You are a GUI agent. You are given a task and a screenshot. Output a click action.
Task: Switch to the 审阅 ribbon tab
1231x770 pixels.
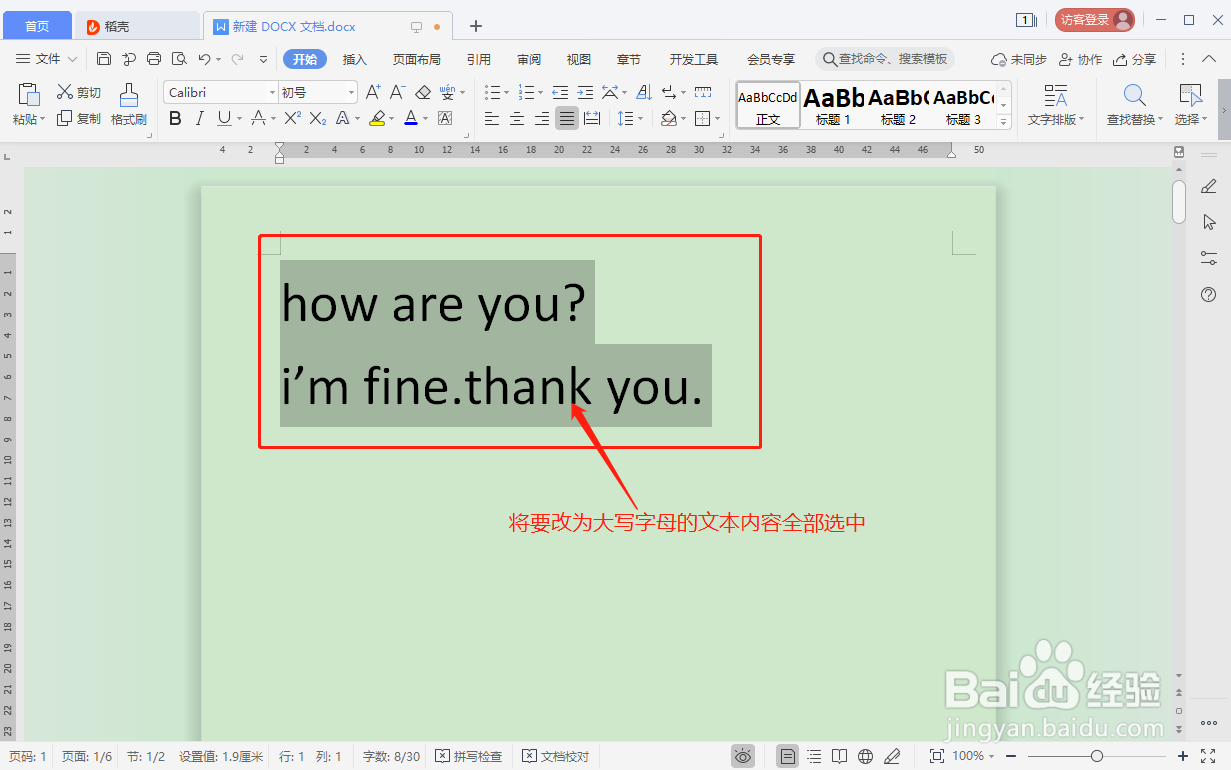529,59
